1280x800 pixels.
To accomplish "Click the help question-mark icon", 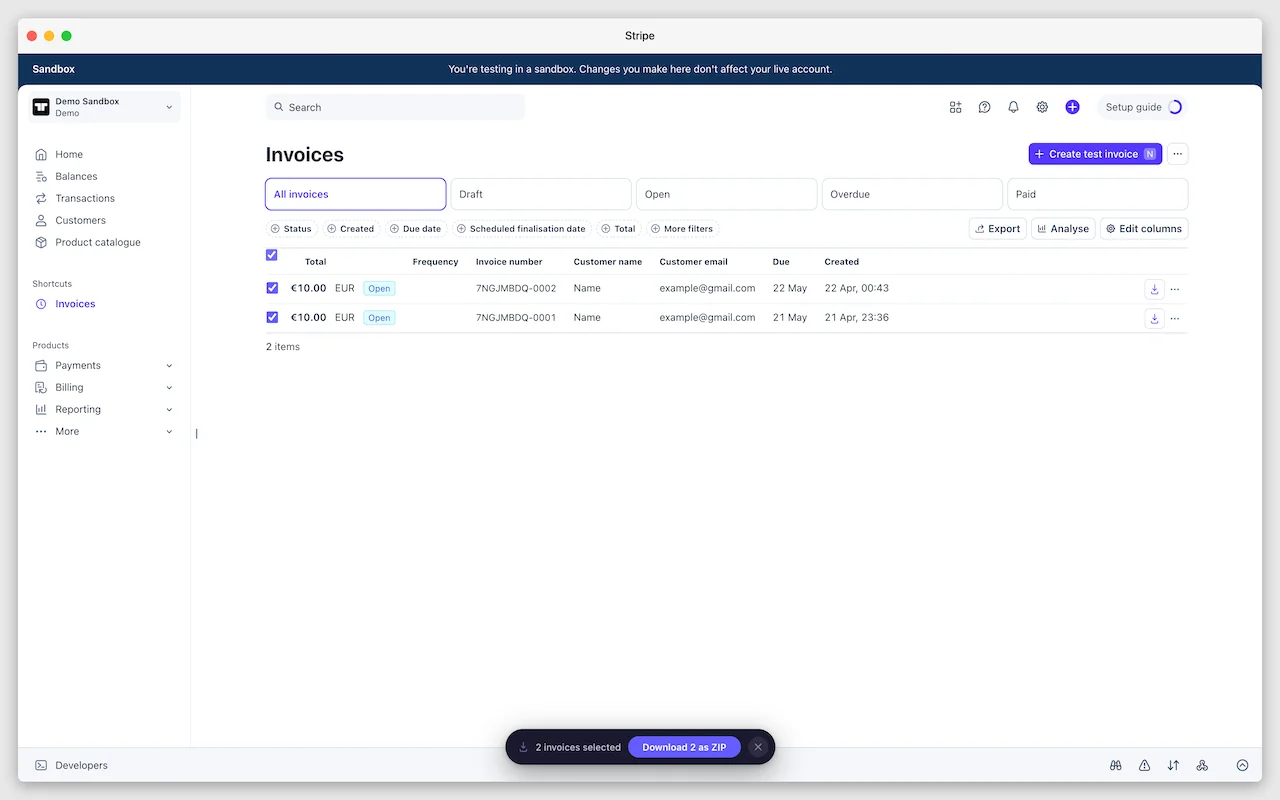I will [x=984, y=107].
